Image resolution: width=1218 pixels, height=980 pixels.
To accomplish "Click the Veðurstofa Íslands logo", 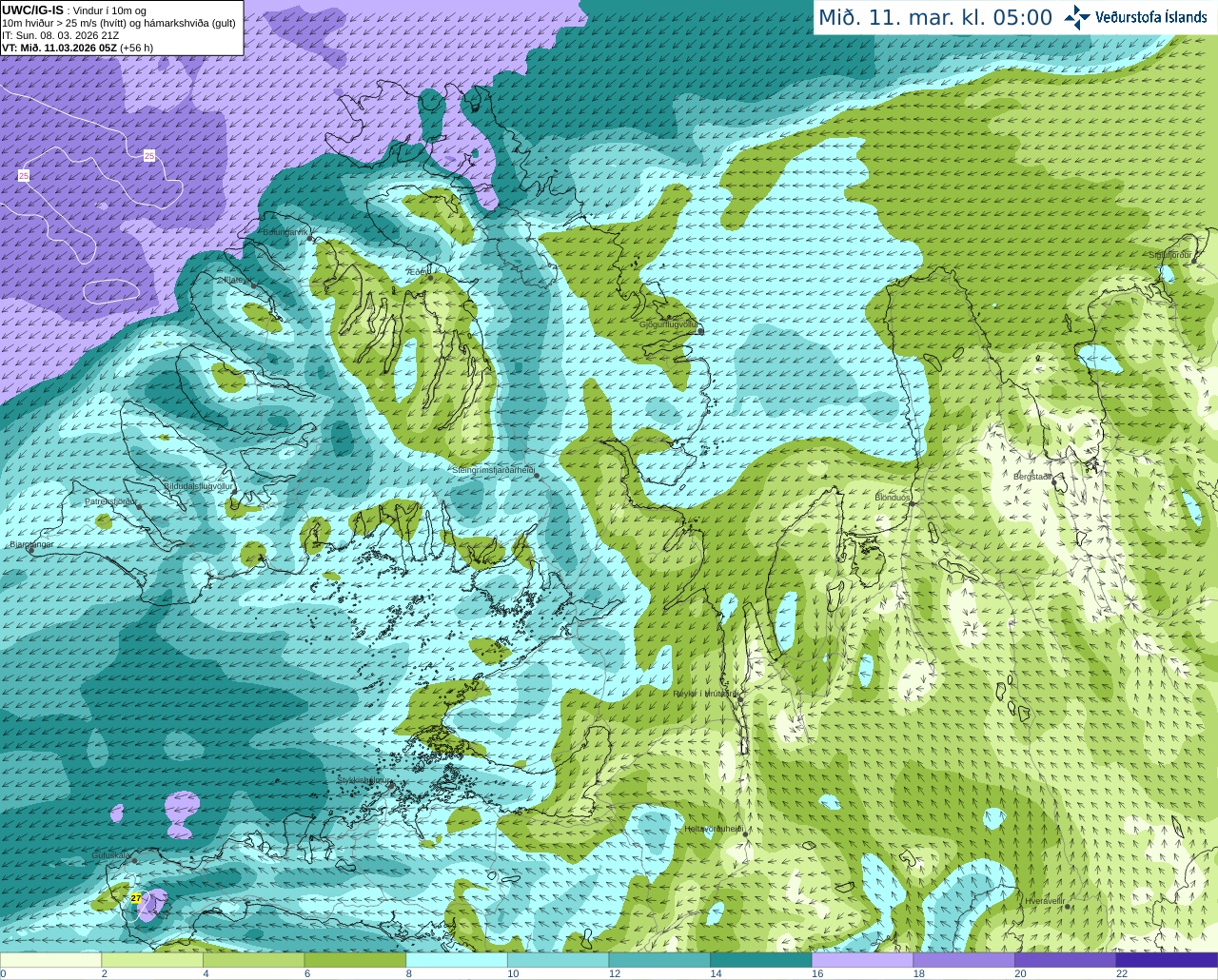I will pos(1135,17).
